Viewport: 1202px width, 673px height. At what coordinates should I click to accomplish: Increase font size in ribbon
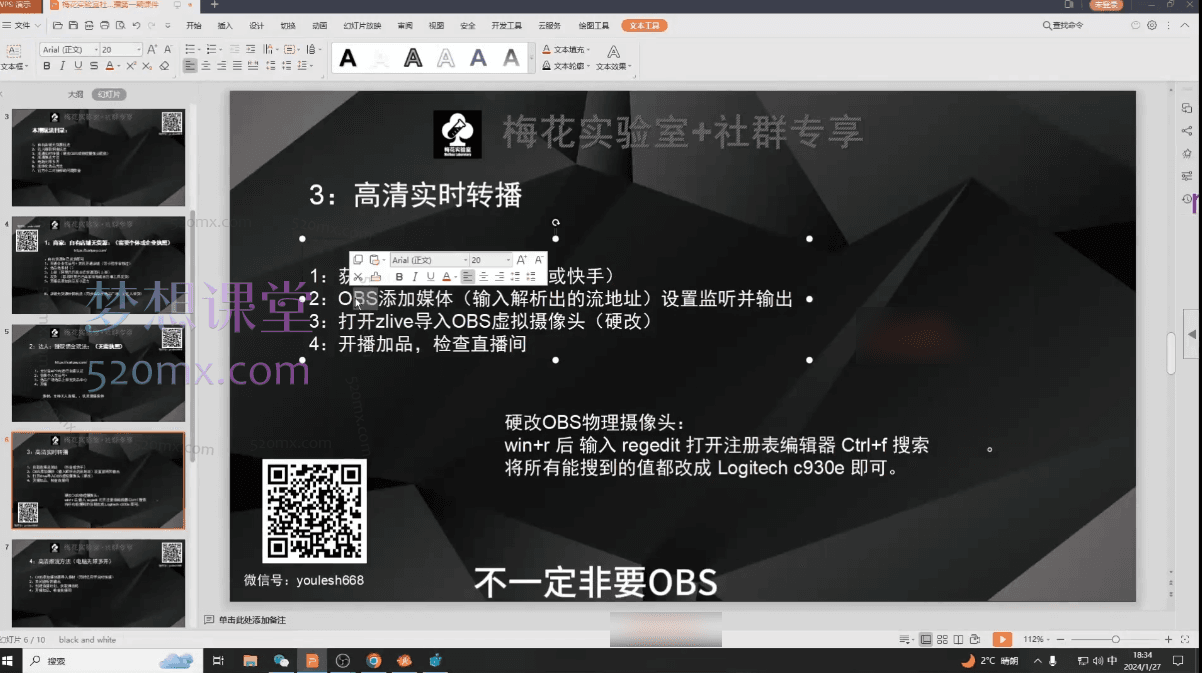point(153,49)
